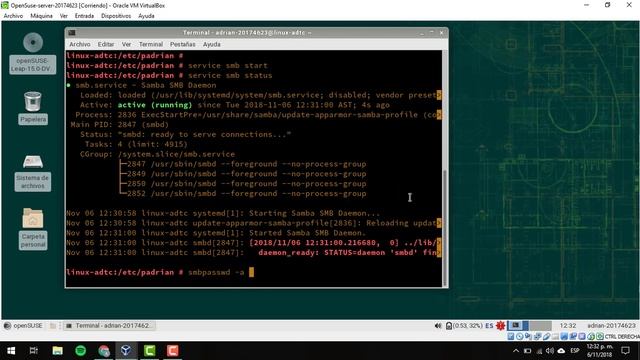
Task: Click the show desktop icon in guest panel
Action: [x=53, y=326]
